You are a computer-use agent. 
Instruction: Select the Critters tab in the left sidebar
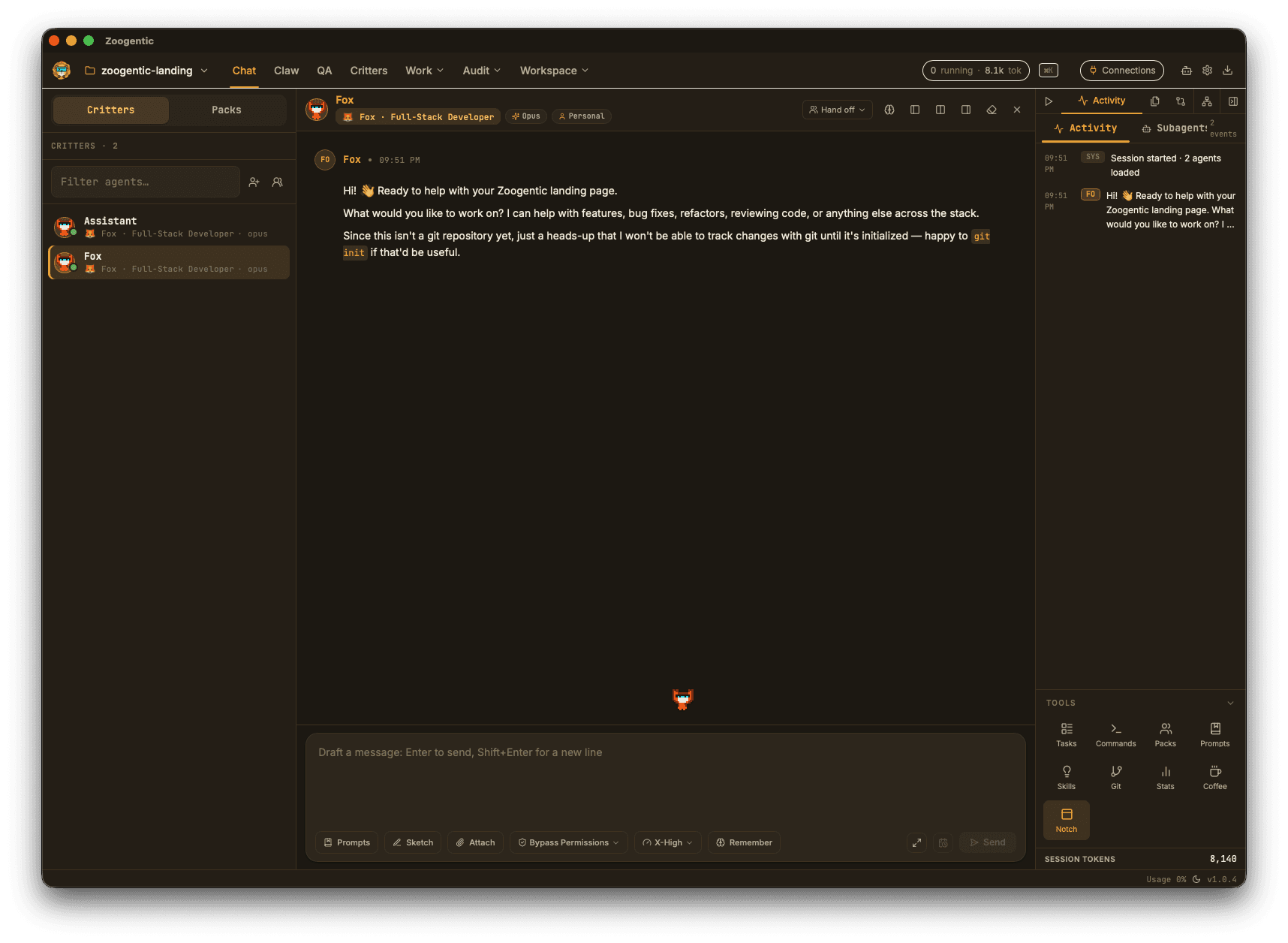(111, 110)
